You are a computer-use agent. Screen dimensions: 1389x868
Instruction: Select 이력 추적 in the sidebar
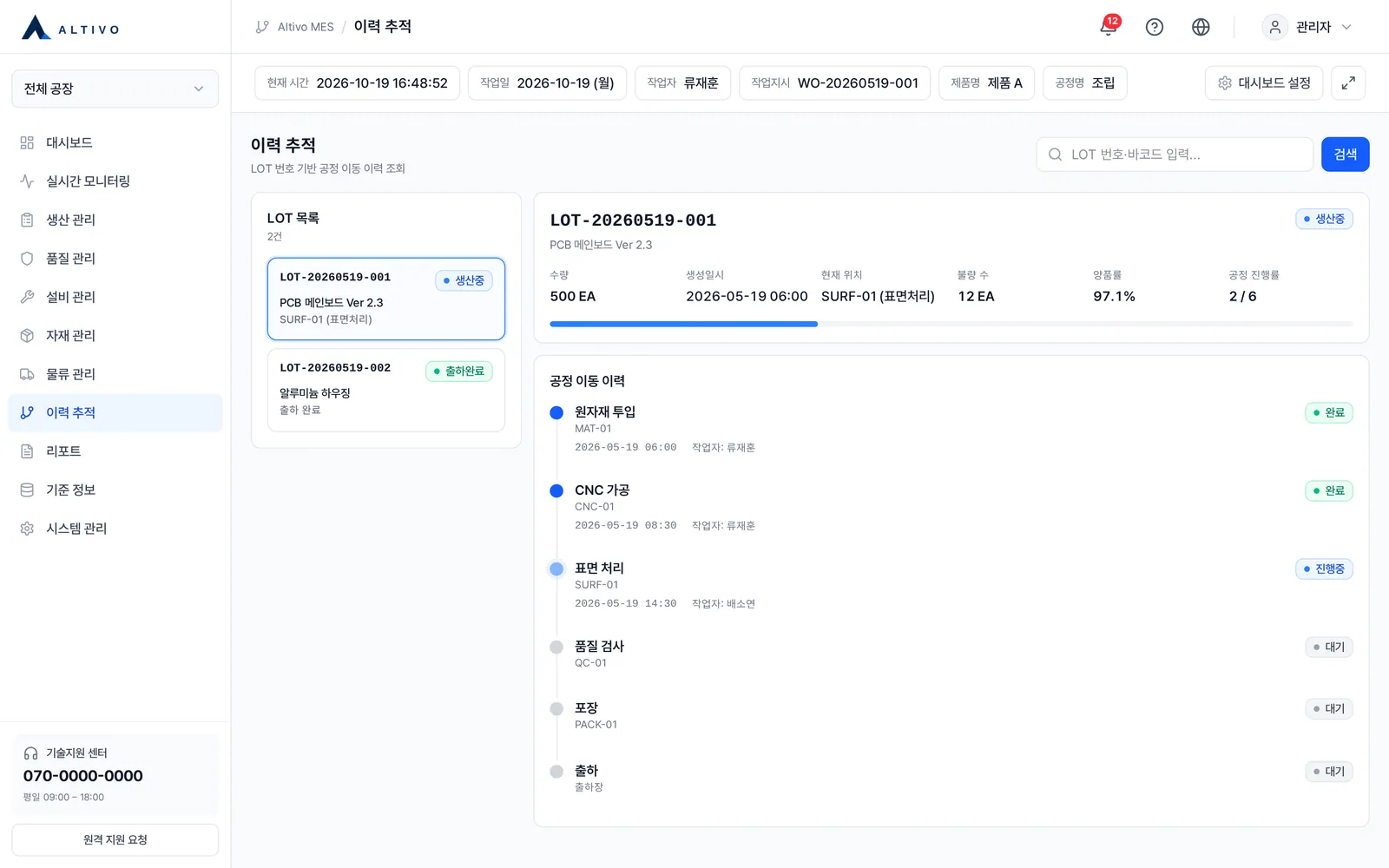[115, 413]
